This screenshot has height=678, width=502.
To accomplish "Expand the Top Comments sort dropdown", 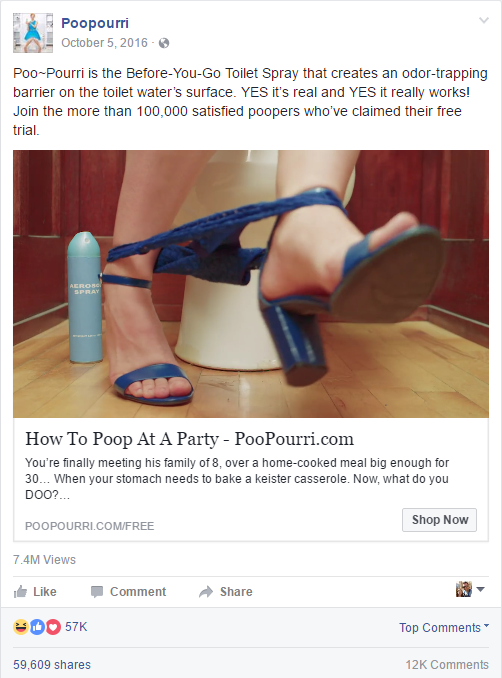I will tap(444, 627).
